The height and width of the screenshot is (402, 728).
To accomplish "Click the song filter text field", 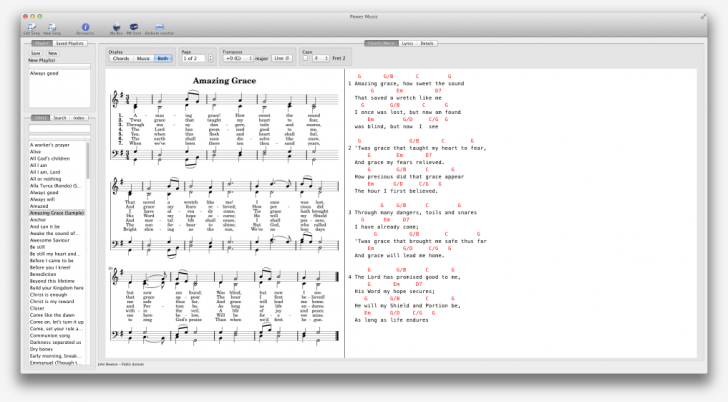I will pos(59,128).
